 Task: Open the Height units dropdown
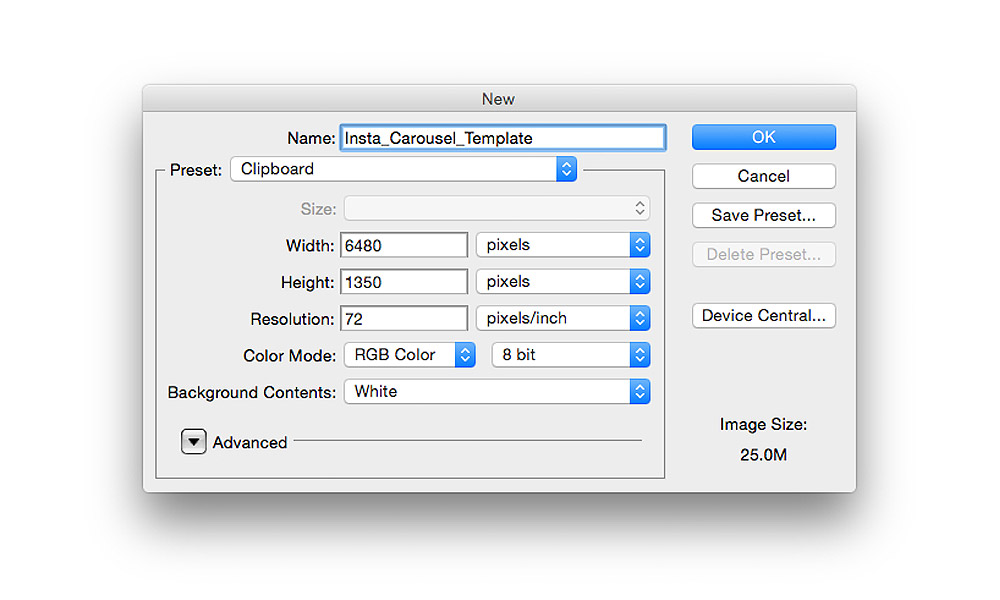click(562, 282)
